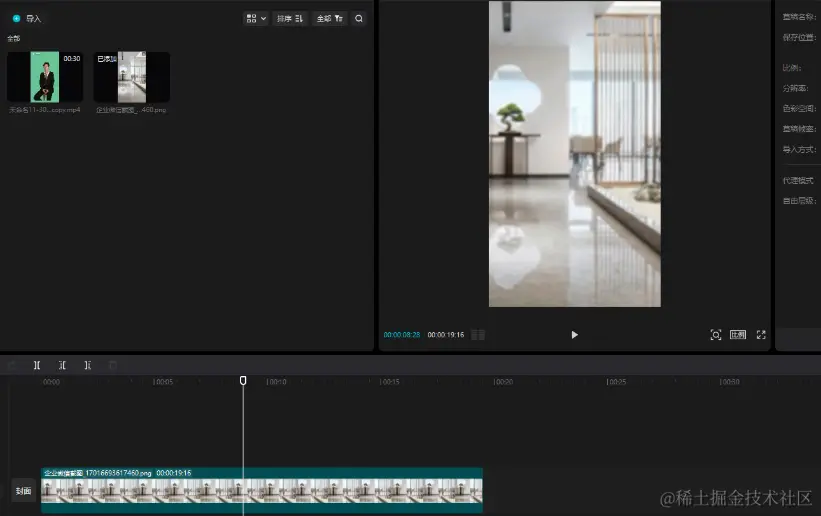Open the 全部 filter menu

pyautogui.click(x=329, y=18)
